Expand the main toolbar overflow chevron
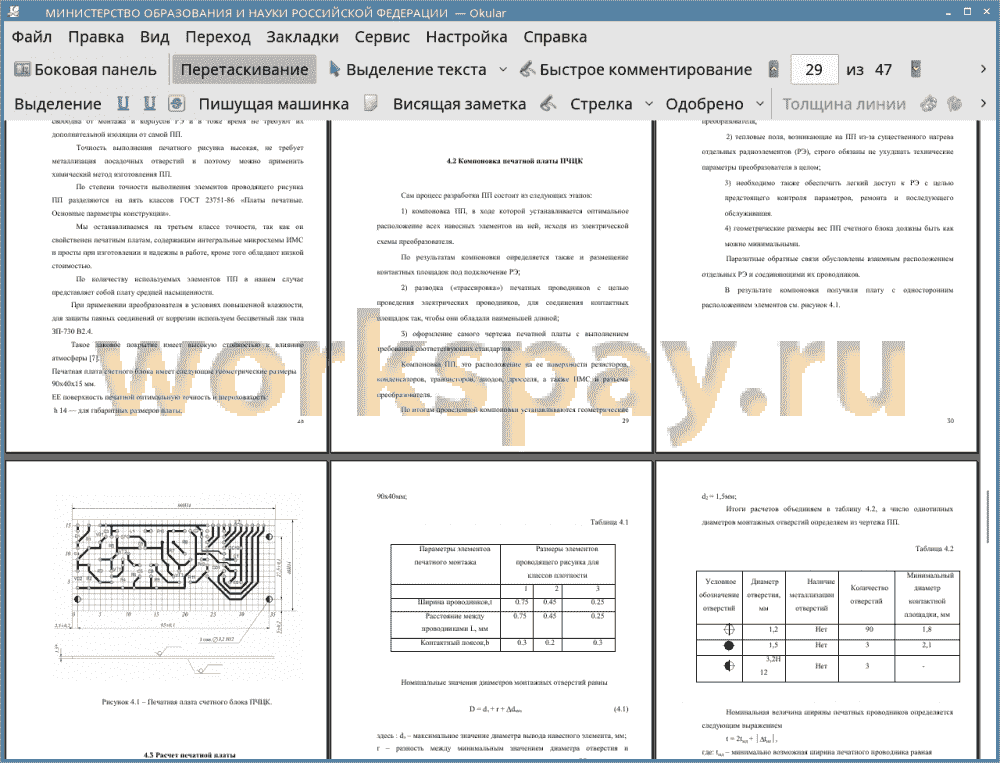1000x763 pixels. tap(983, 69)
